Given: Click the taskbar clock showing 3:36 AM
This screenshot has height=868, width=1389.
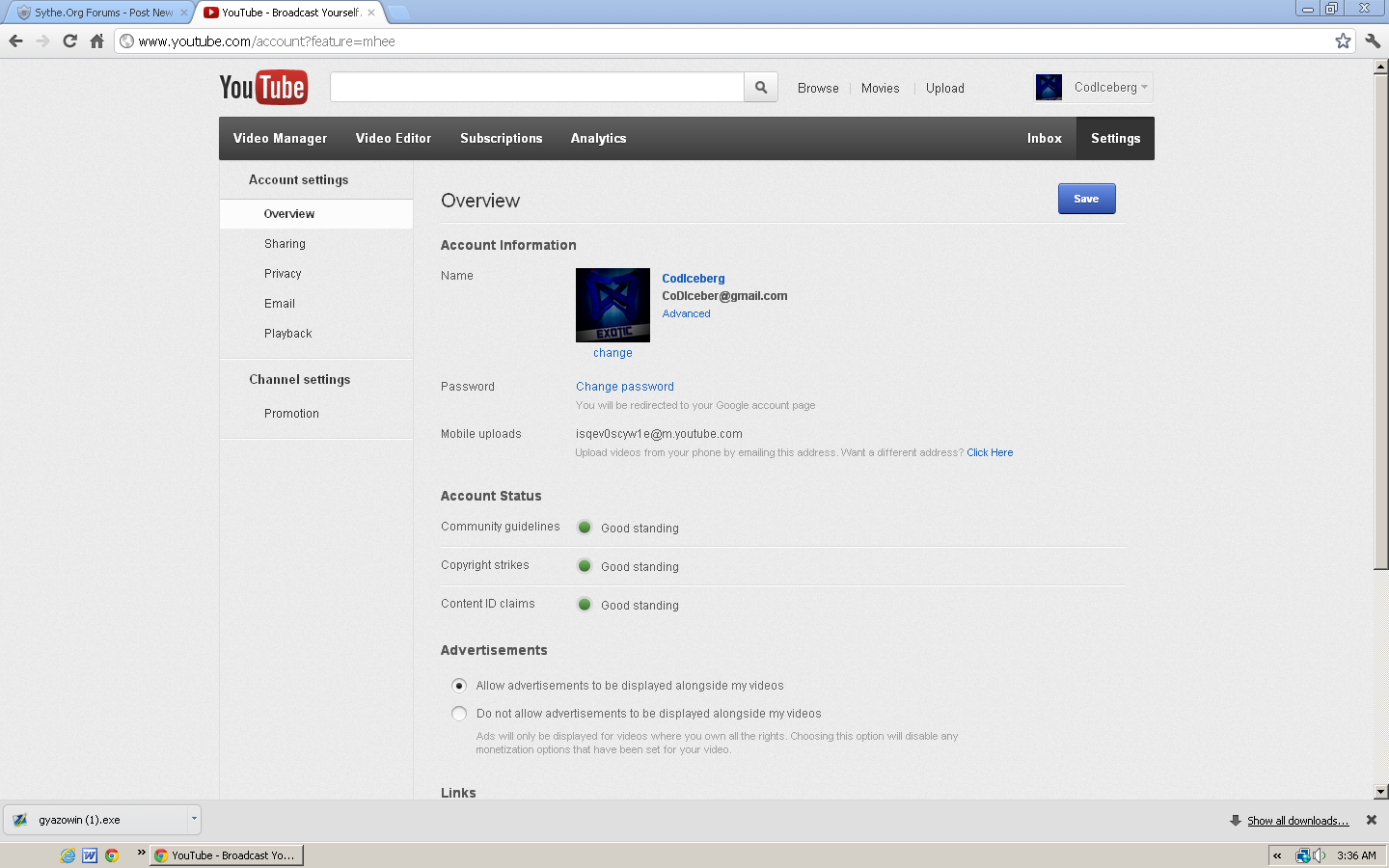Looking at the screenshot, I should (1356, 855).
